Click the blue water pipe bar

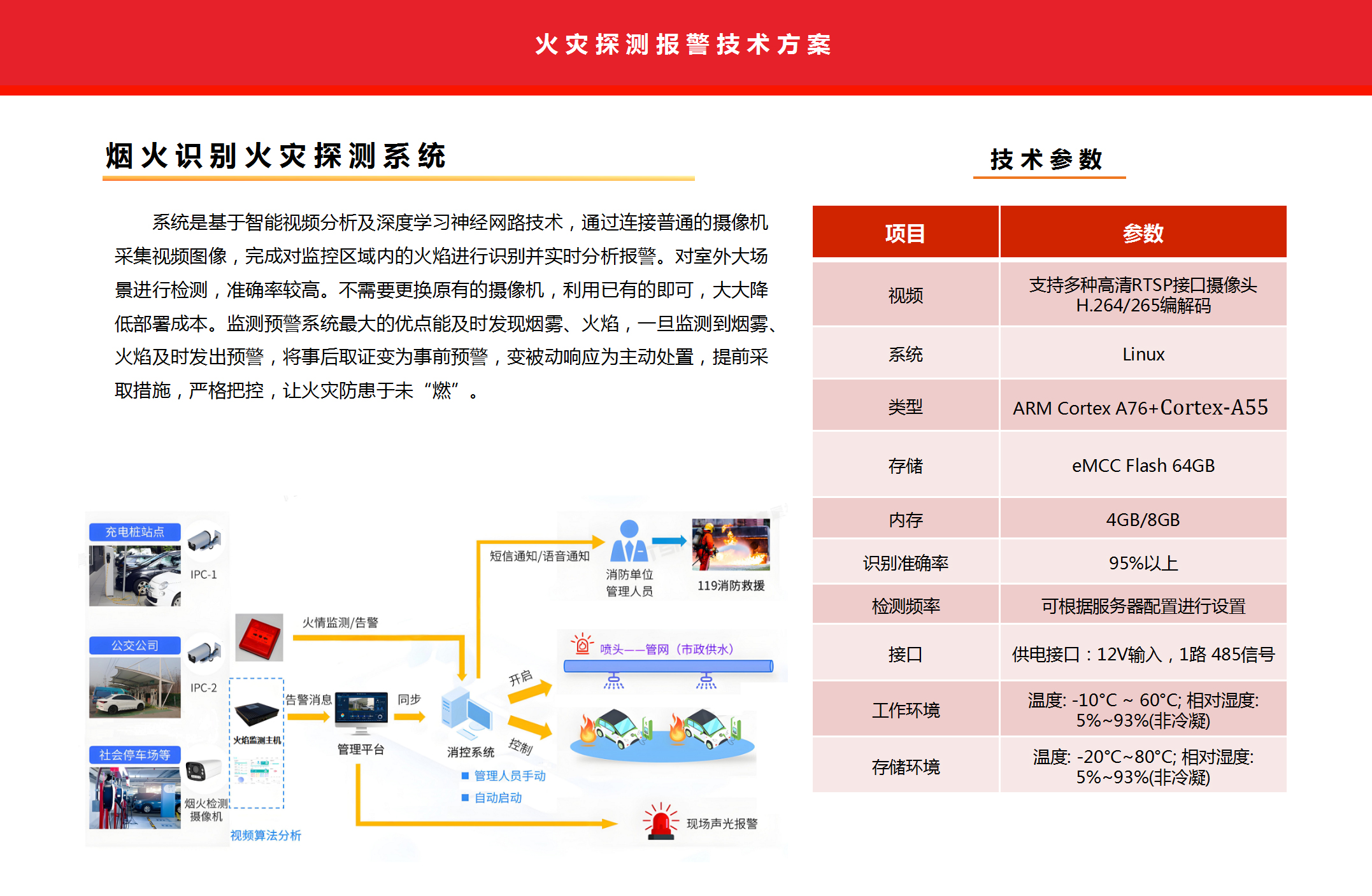(x=668, y=666)
